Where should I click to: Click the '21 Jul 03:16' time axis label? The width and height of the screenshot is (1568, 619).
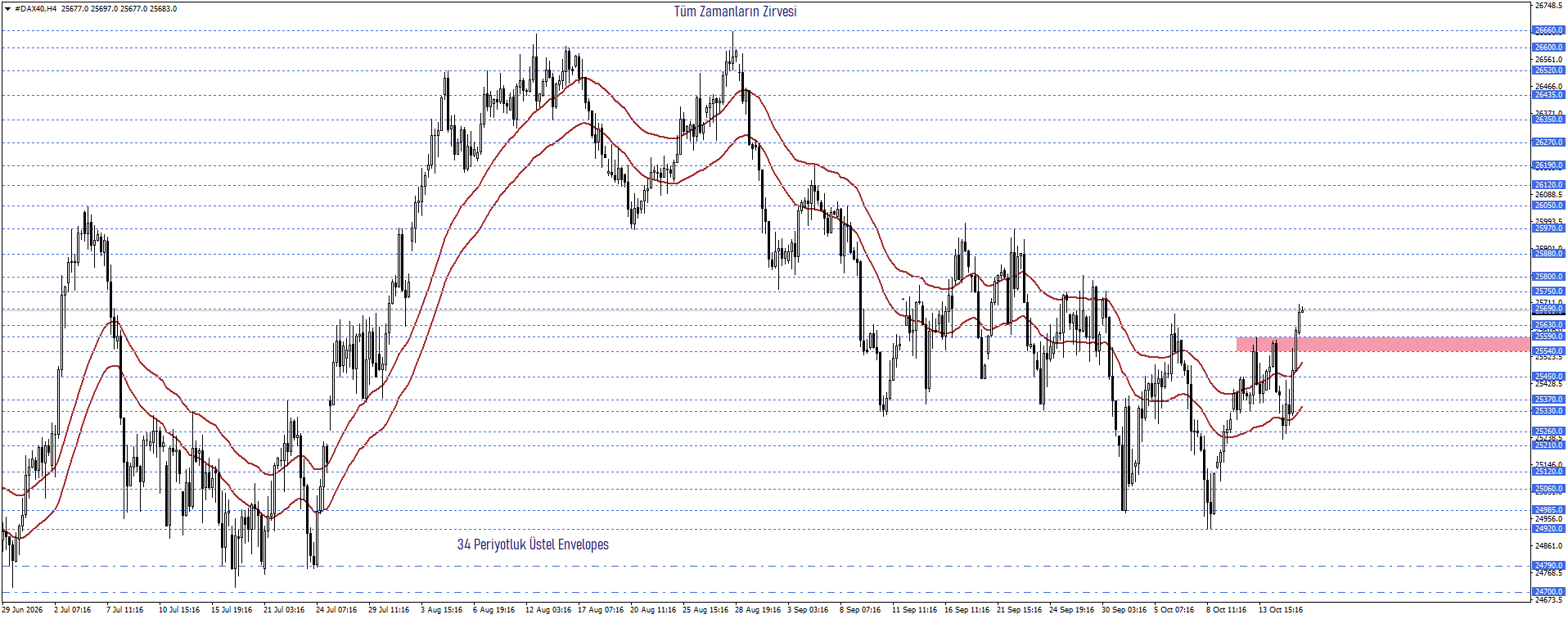point(284,610)
